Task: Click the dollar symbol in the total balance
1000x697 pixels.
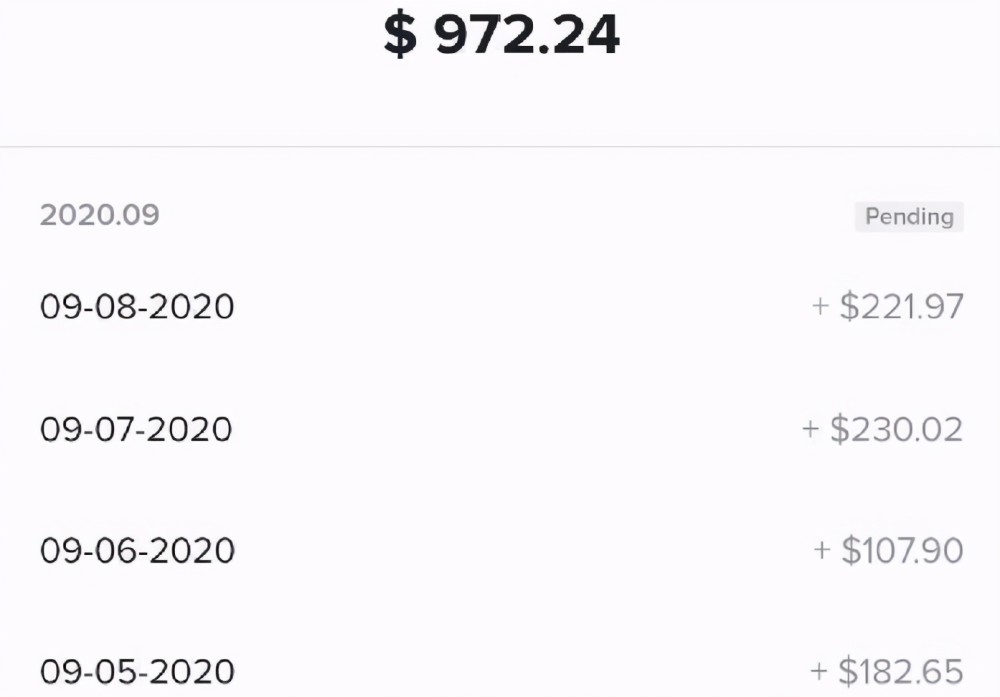Action: pos(401,34)
